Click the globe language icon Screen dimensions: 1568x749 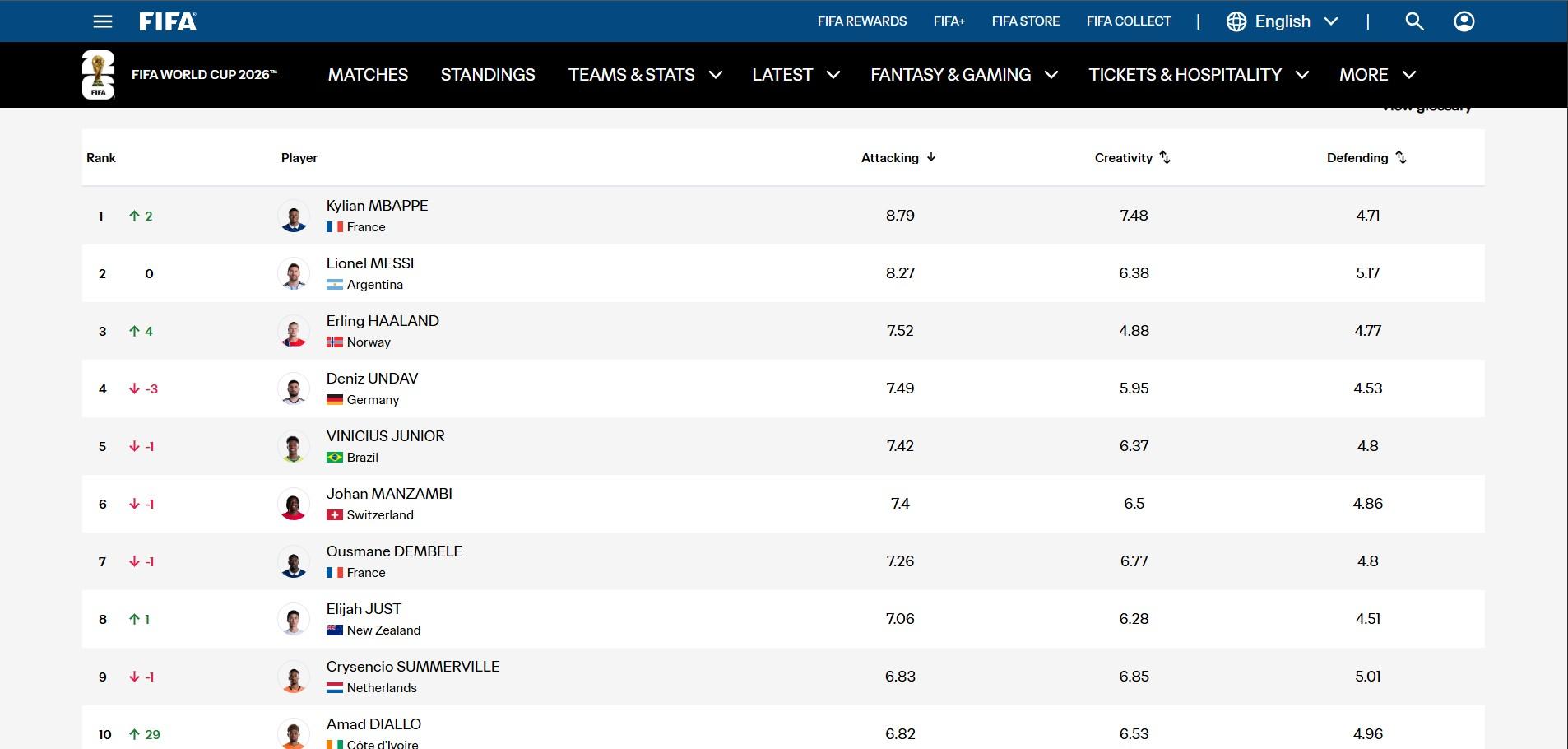1236,22
